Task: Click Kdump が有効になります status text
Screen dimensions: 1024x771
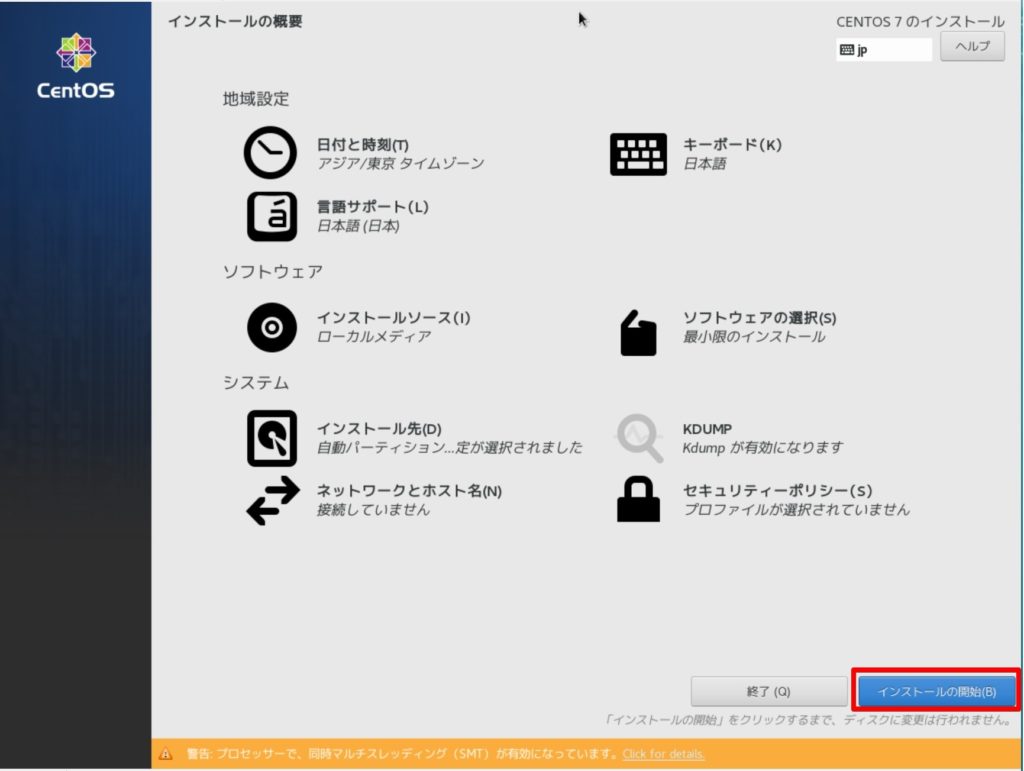Action: (x=763, y=447)
